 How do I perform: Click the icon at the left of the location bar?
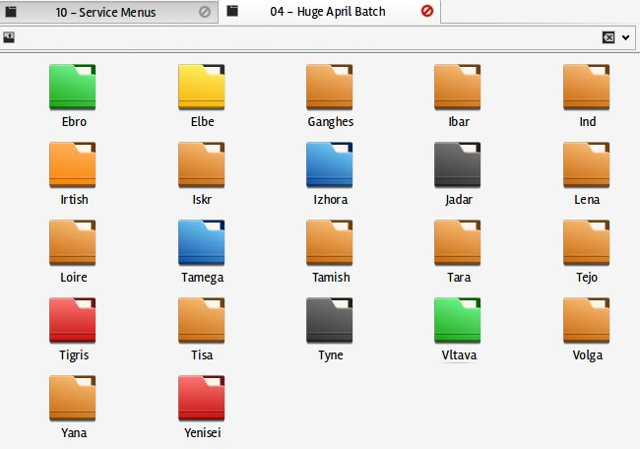click(x=10, y=37)
